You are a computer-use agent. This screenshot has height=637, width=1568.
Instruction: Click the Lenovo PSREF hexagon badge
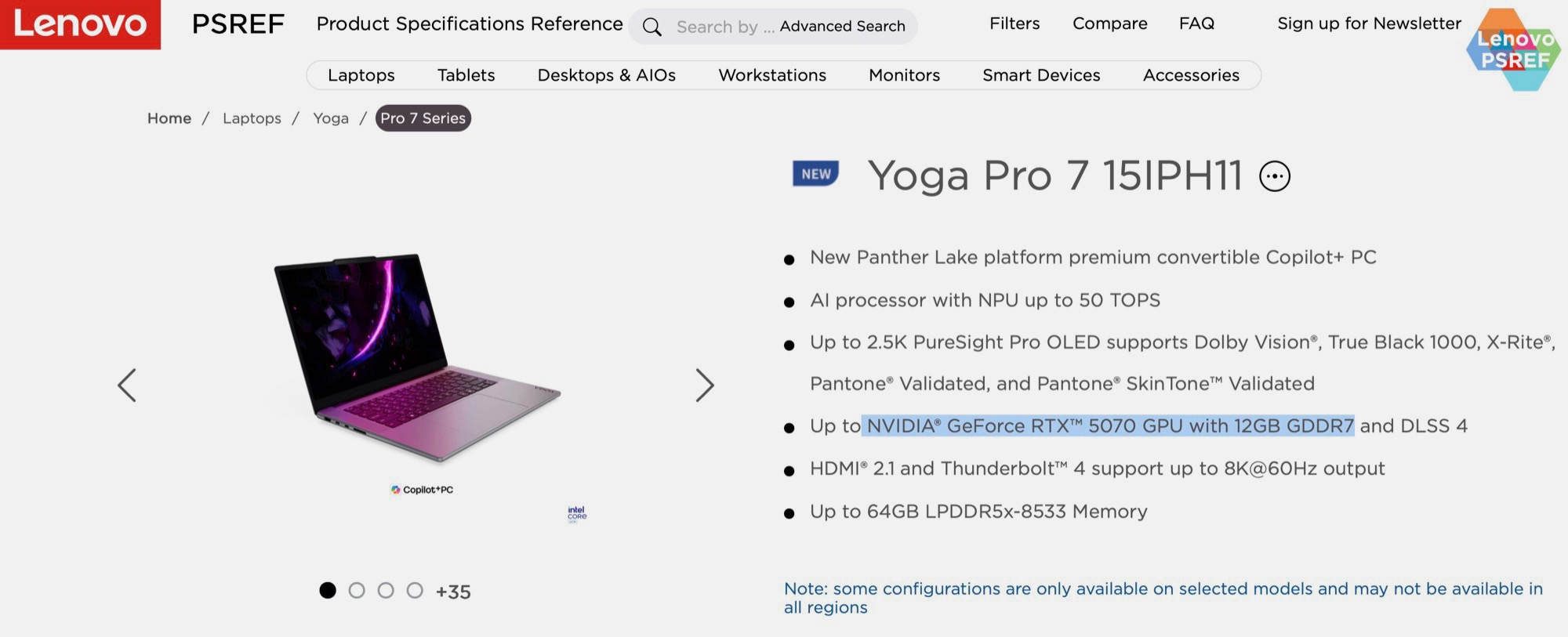point(1513,50)
